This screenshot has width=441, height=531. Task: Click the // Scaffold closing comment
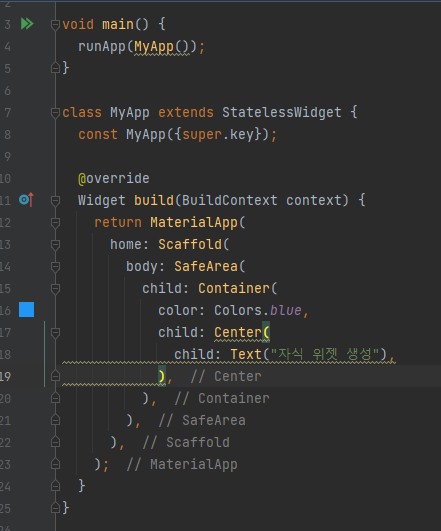[x=186, y=443]
